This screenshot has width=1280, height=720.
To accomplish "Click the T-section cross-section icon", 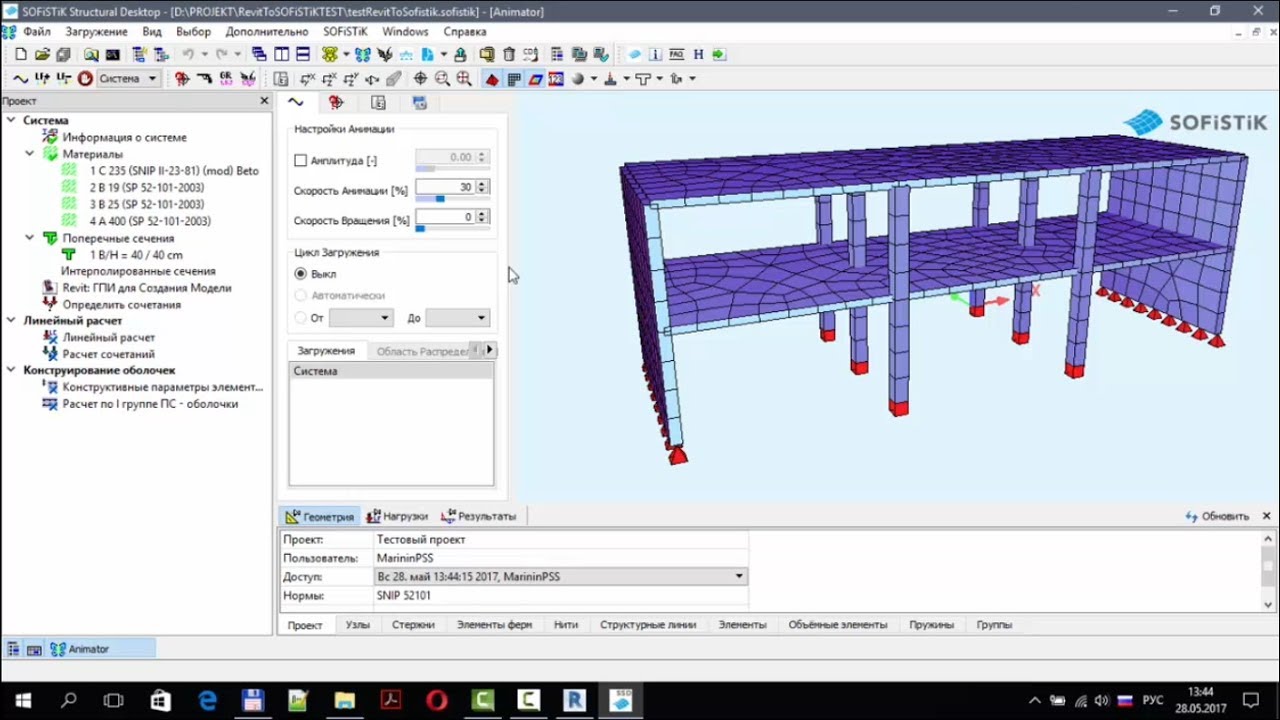I will tap(643, 79).
